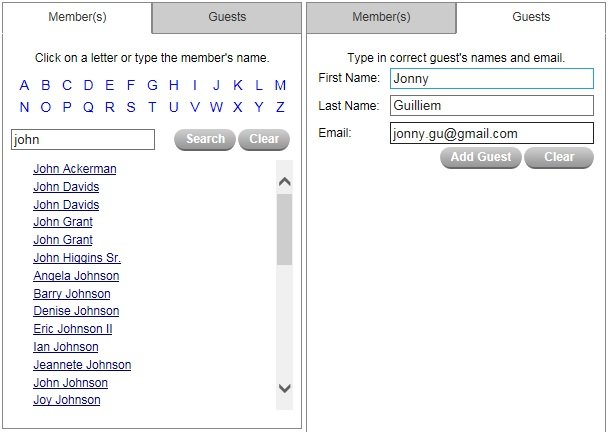
Task: Open Member(s) tab above the guest form
Action: click(381, 17)
